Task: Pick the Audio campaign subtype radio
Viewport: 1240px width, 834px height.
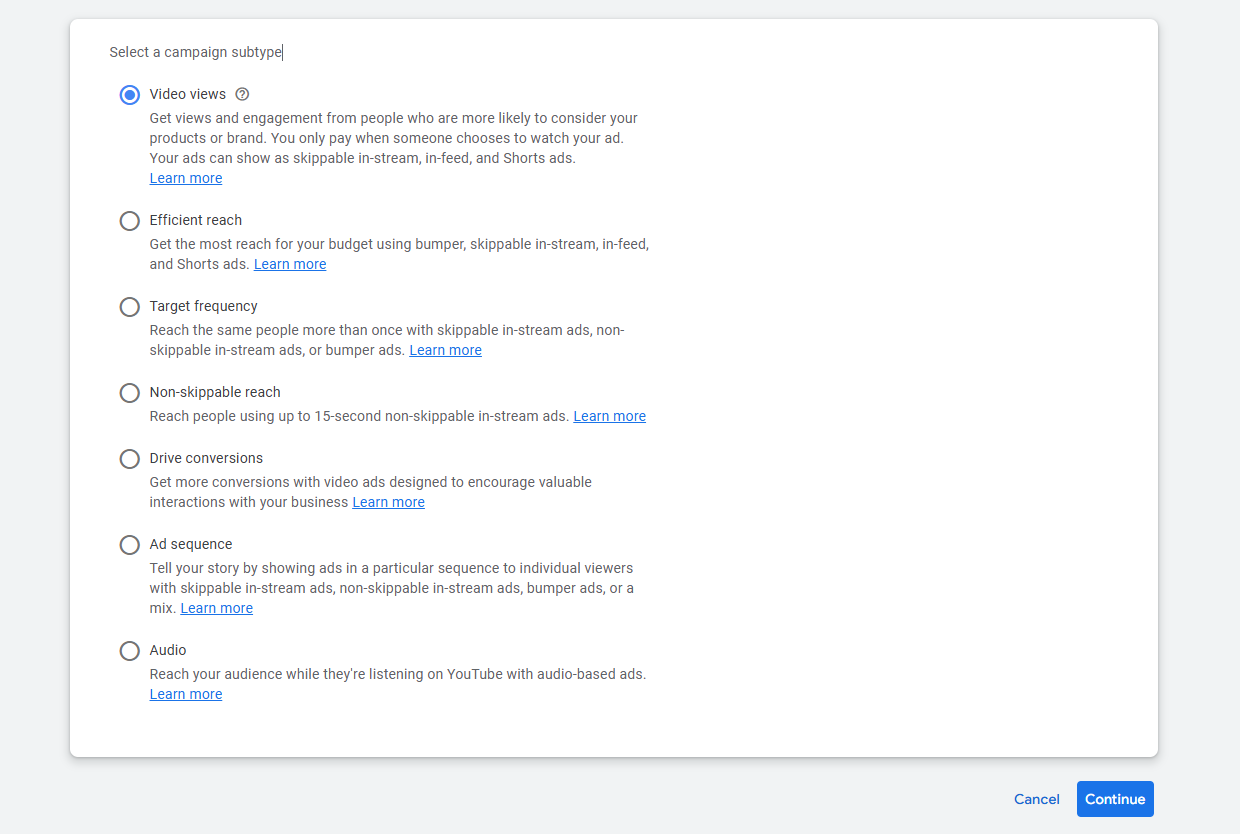Action: [x=129, y=651]
